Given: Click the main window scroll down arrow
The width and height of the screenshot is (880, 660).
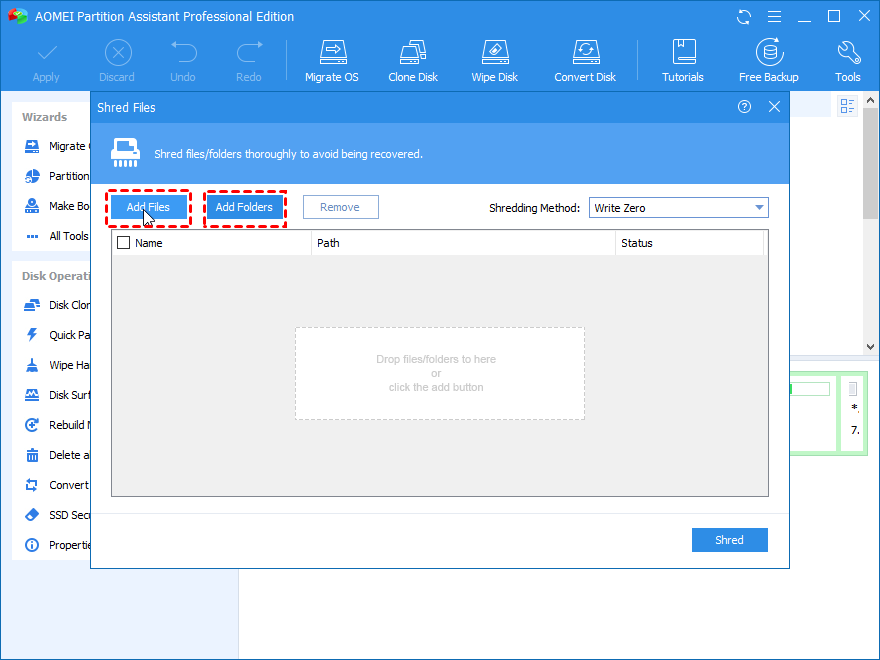Looking at the screenshot, I should click(x=870, y=347).
